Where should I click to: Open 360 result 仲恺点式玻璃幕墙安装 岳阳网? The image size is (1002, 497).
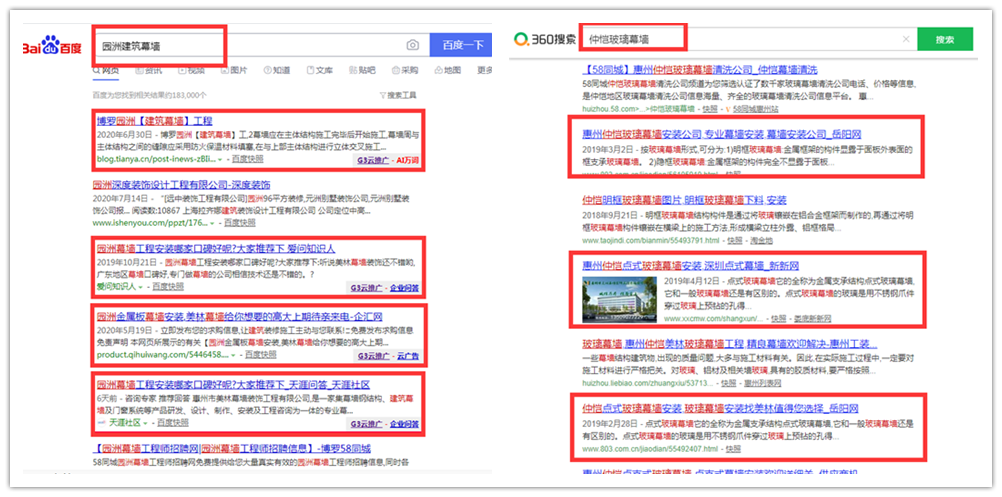coord(720,408)
